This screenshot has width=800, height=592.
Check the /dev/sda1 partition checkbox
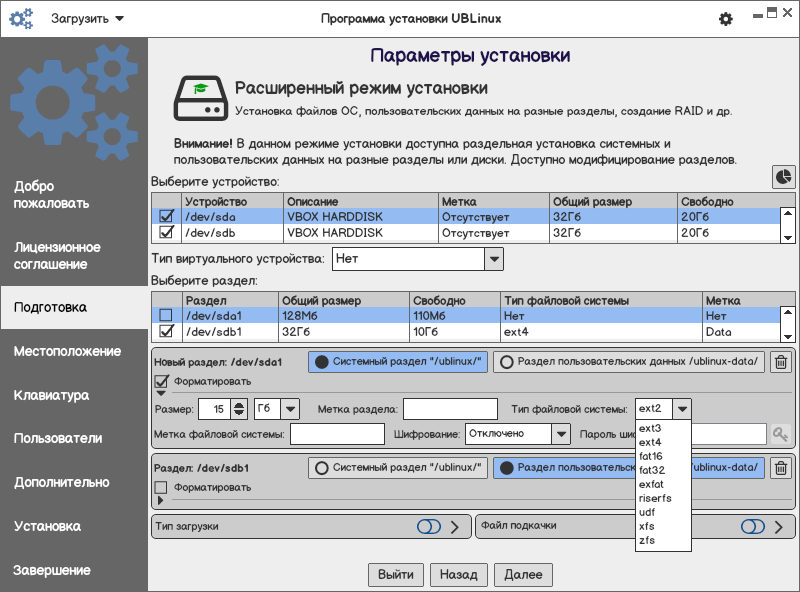[167, 315]
